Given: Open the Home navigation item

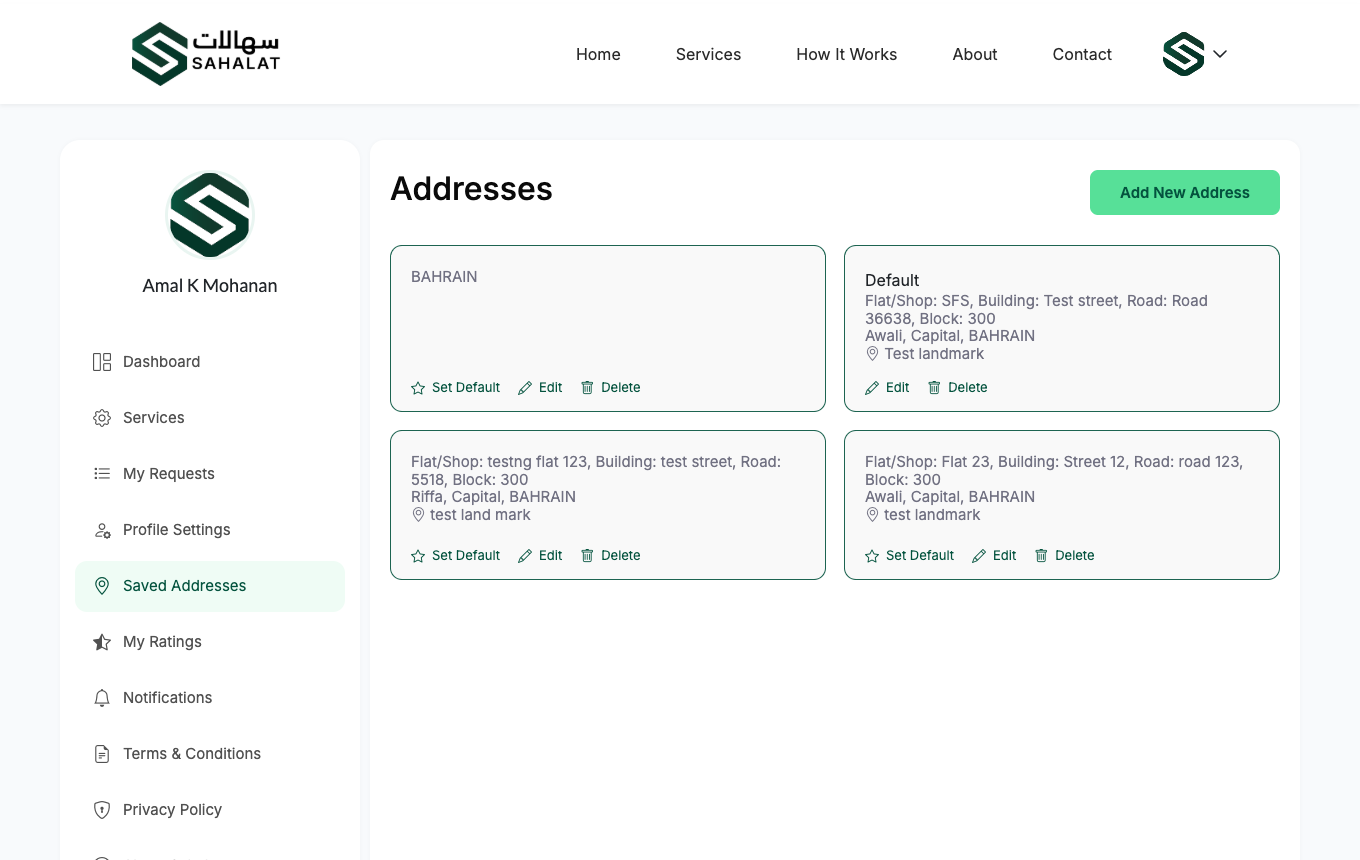Looking at the screenshot, I should pyautogui.click(x=598, y=54).
